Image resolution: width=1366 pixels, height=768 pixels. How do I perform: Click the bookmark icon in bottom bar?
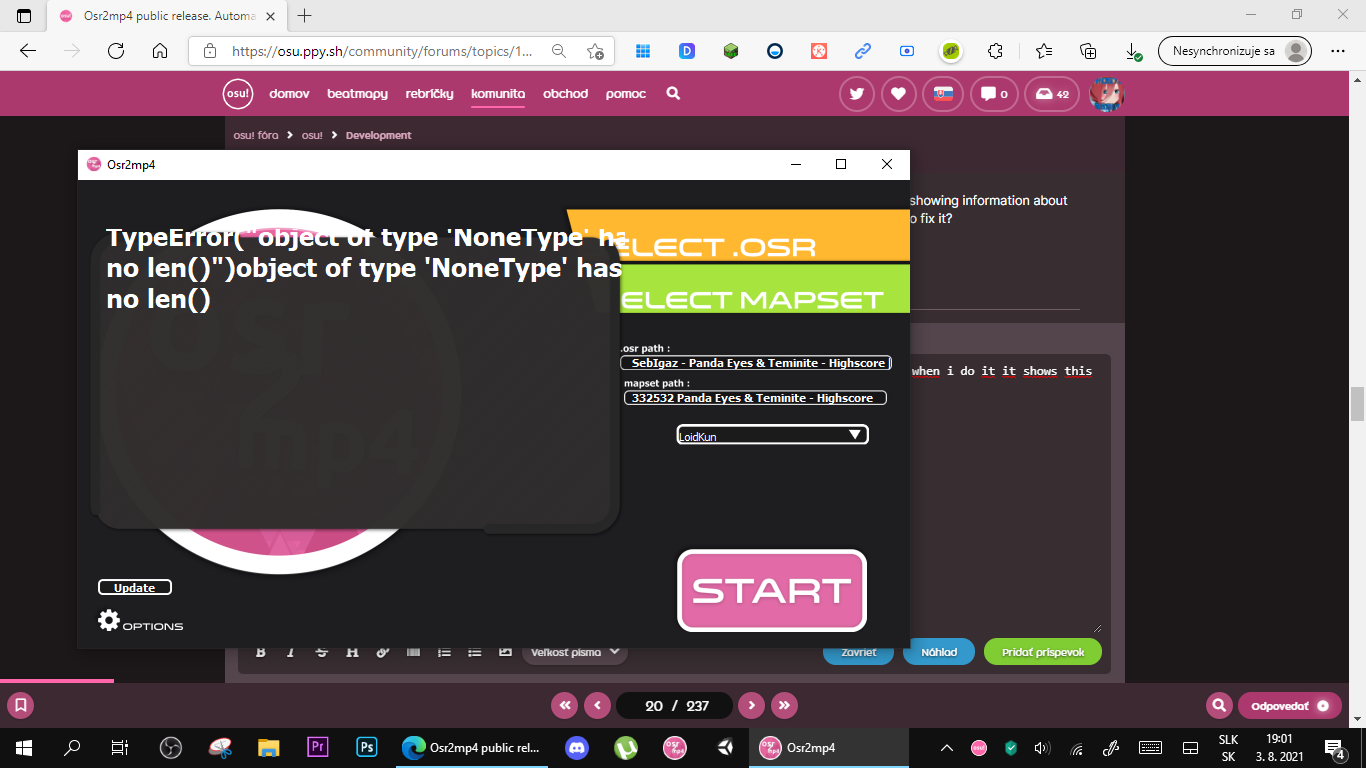pyautogui.click(x=20, y=706)
